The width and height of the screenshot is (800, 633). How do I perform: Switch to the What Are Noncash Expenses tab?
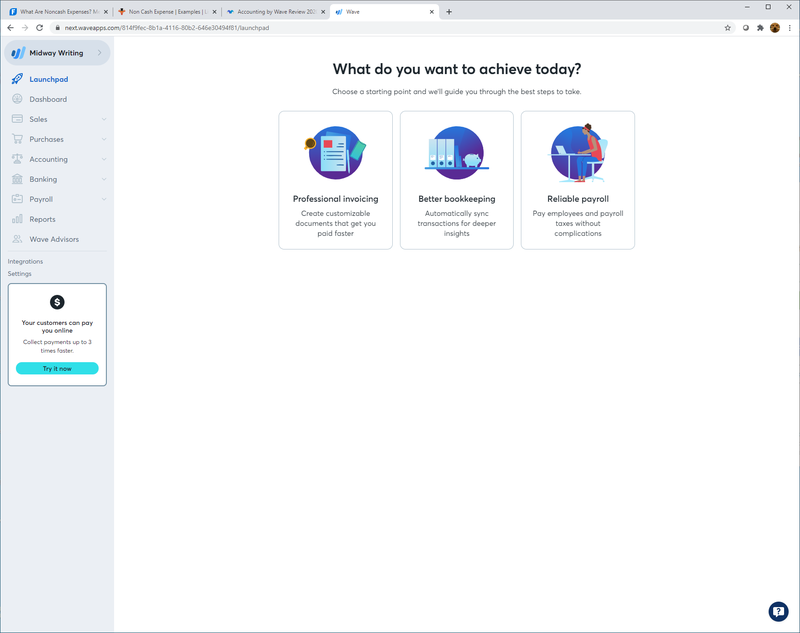(59, 12)
